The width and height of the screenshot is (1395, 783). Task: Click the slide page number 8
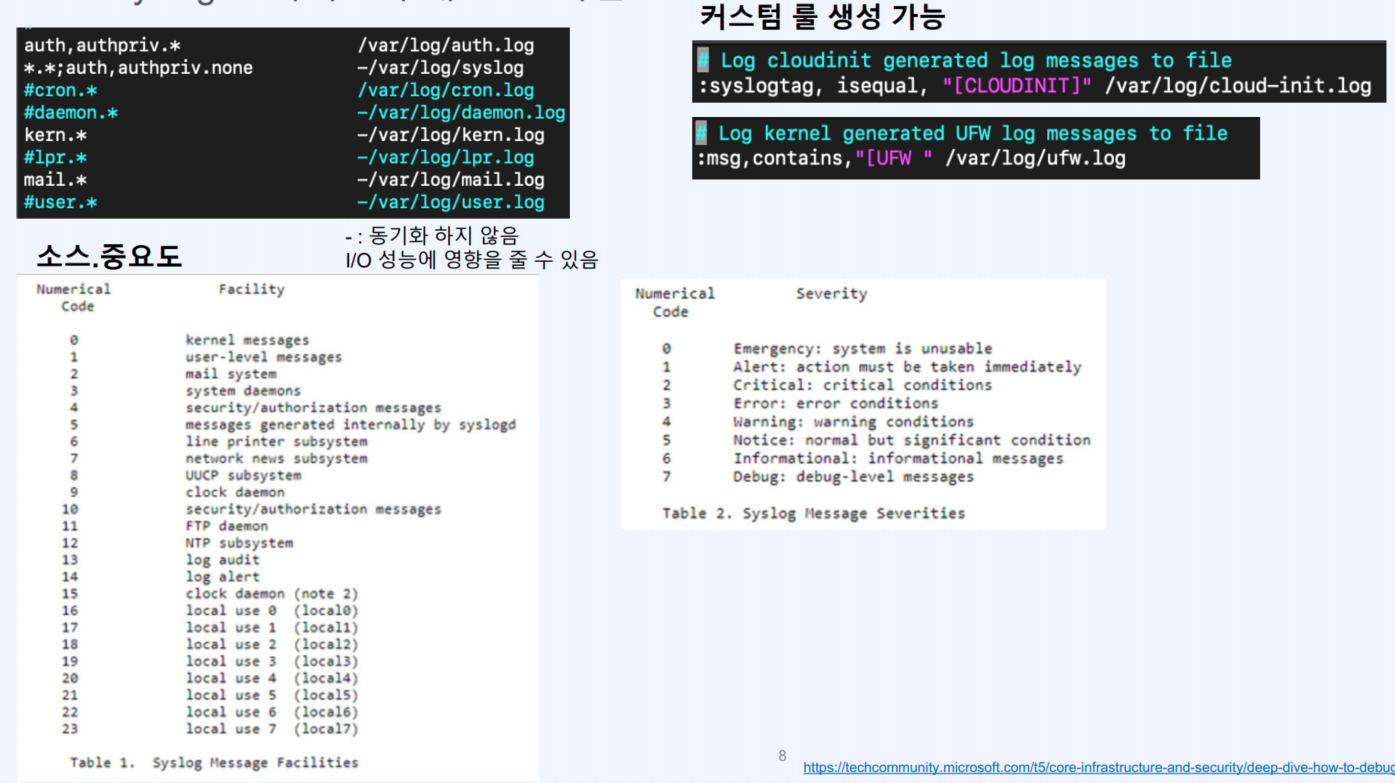[x=783, y=755]
